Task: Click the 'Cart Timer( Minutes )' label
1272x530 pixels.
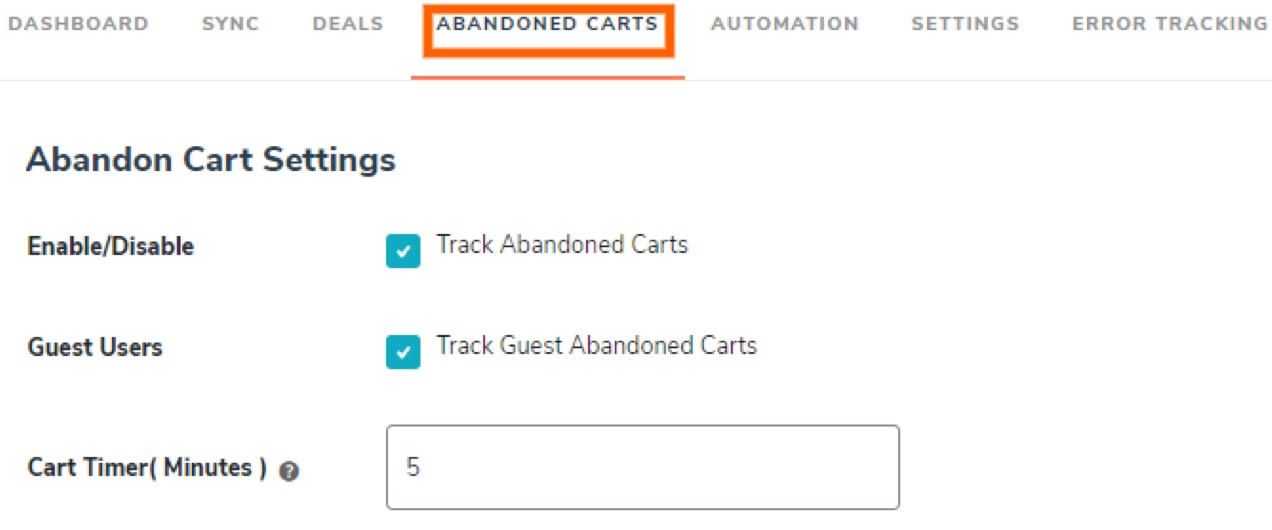Action: [x=147, y=468]
